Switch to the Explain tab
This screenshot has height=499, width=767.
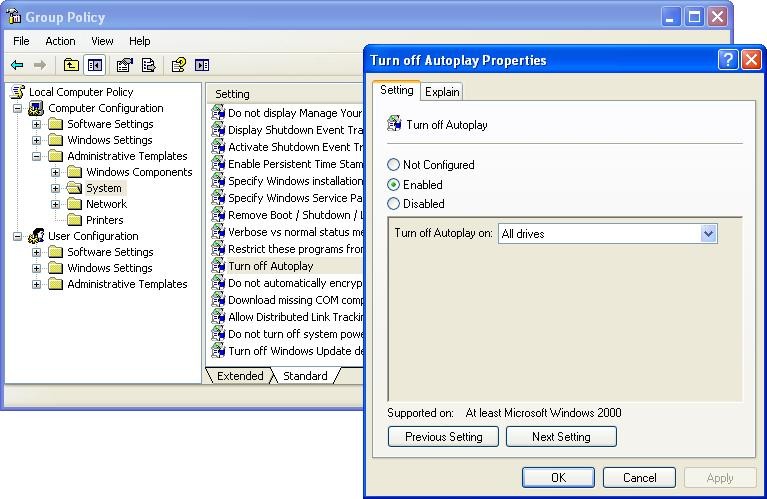pyautogui.click(x=441, y=92)
